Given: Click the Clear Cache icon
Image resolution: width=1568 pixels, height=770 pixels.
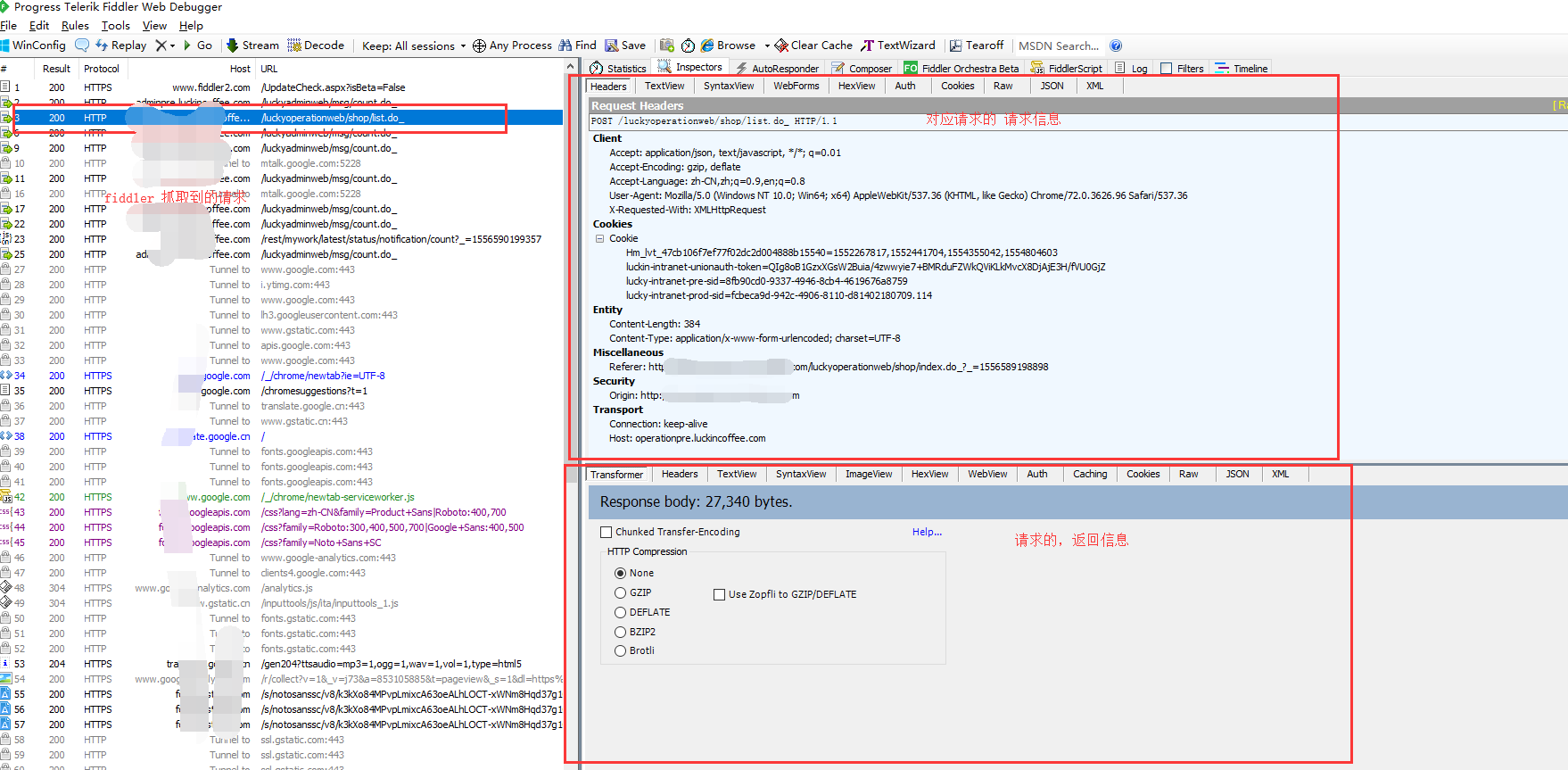Looking at the screenshot, I should click(x=781, y=46).
